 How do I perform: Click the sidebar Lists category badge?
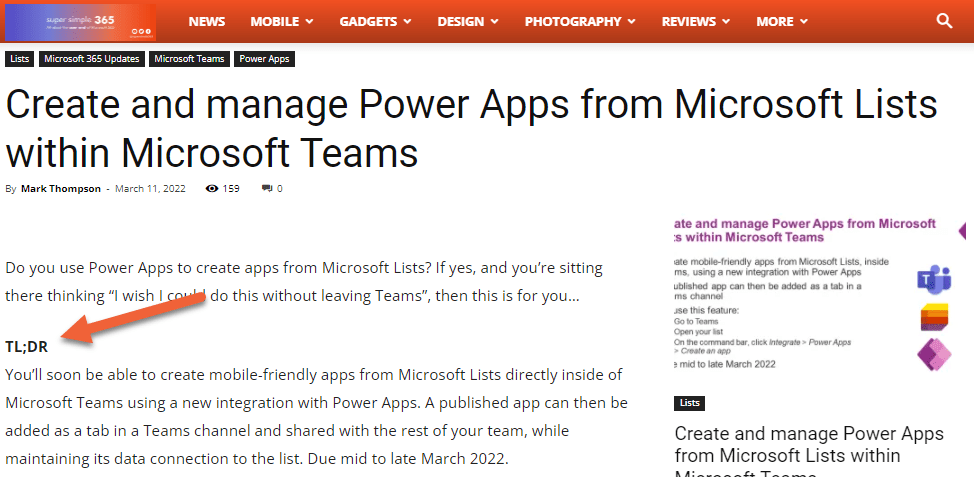tap(690, 403)
